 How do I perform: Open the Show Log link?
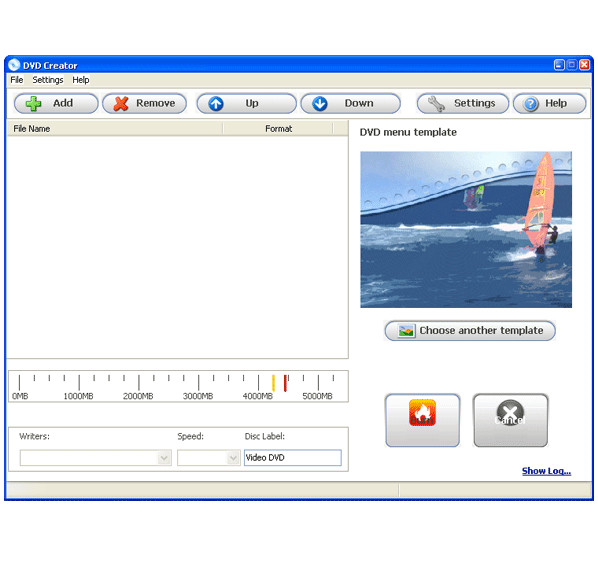[546, 471]
